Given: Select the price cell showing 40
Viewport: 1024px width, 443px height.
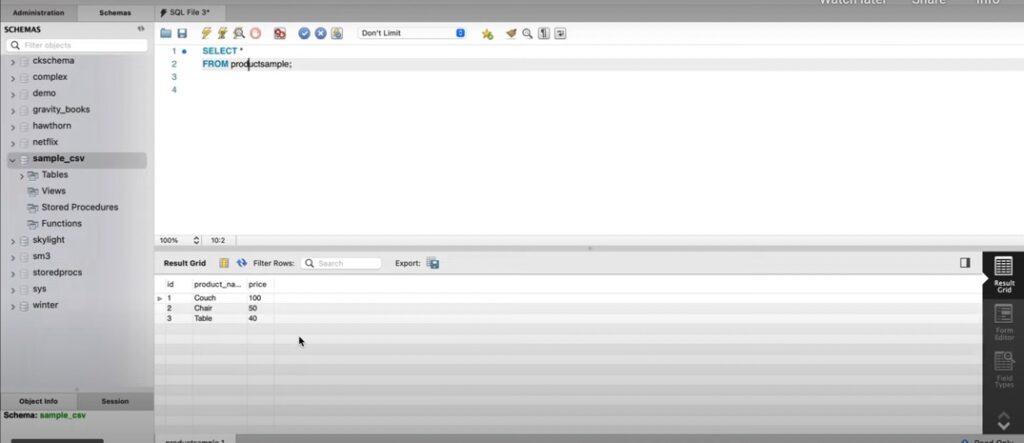Looking at the screenshot, I should point(253,319).
